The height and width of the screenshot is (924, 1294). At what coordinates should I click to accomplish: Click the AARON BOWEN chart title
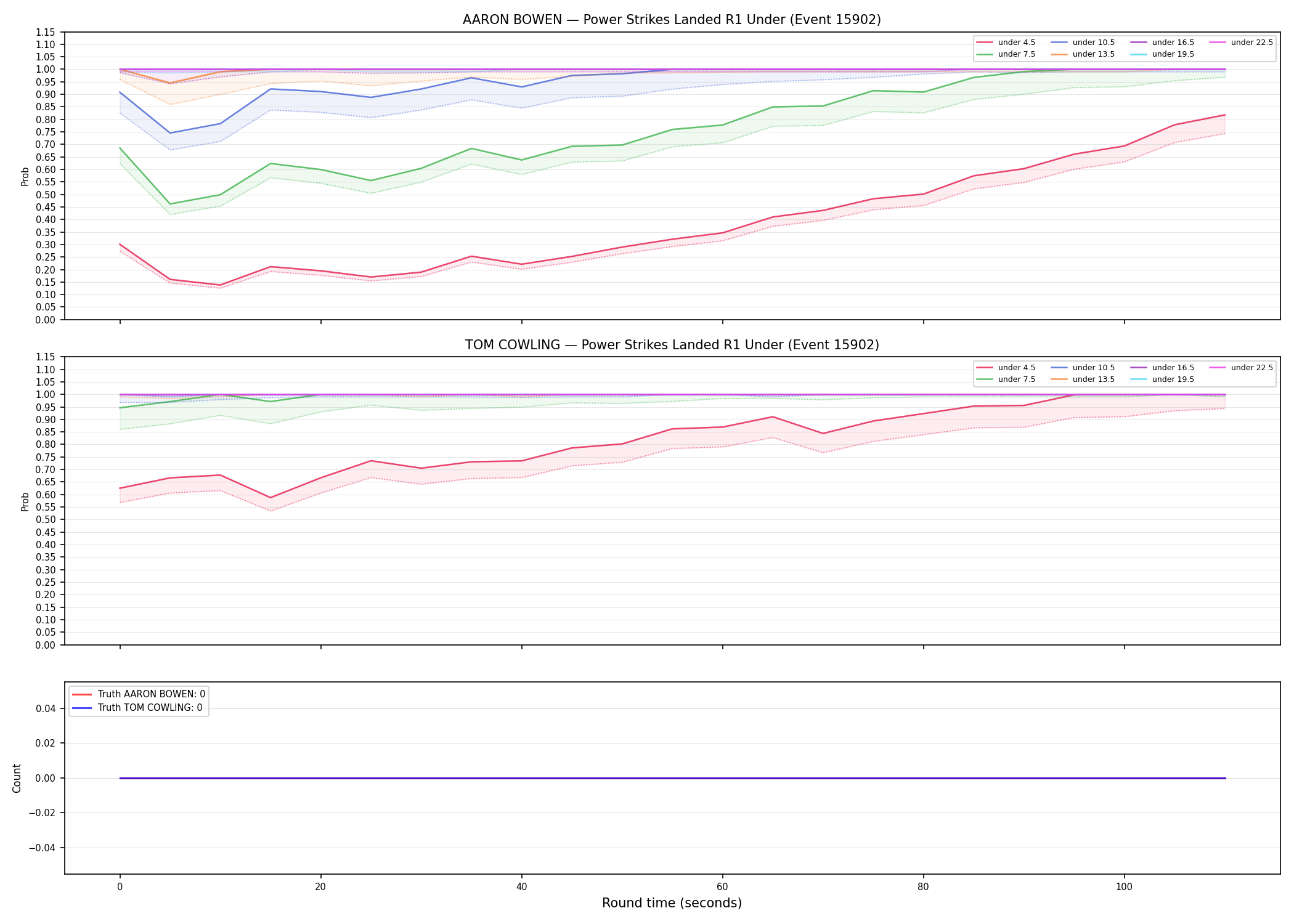pos(672,20)
